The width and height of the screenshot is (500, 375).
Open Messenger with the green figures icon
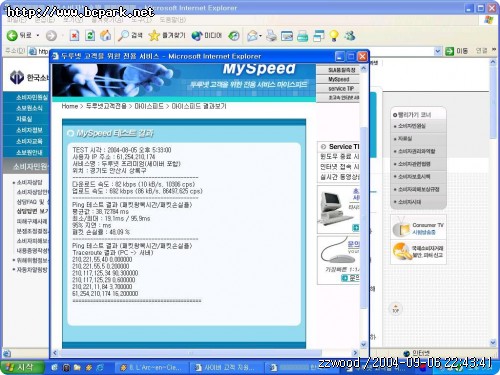pyautogui.click(x=350, y=35)
